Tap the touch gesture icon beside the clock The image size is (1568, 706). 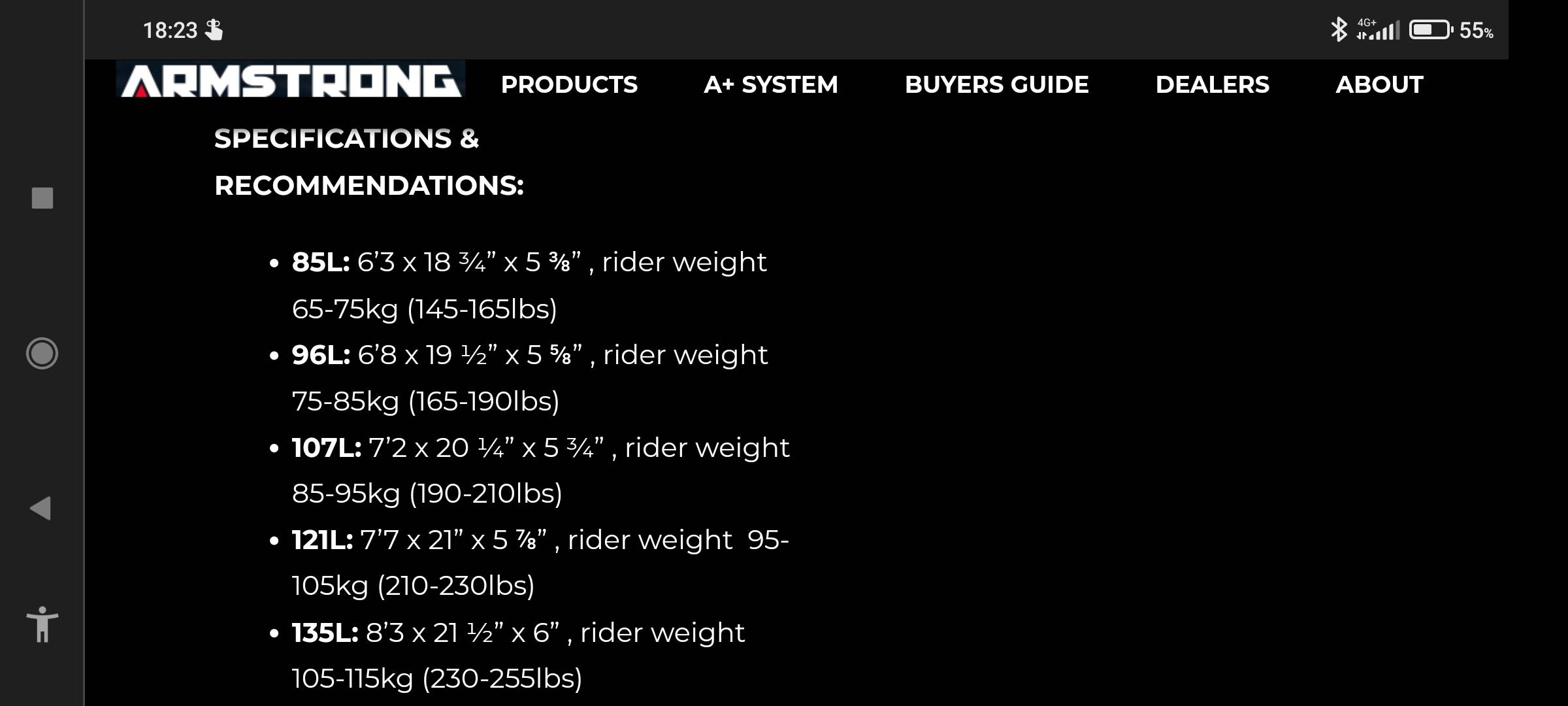pos(214,29)
